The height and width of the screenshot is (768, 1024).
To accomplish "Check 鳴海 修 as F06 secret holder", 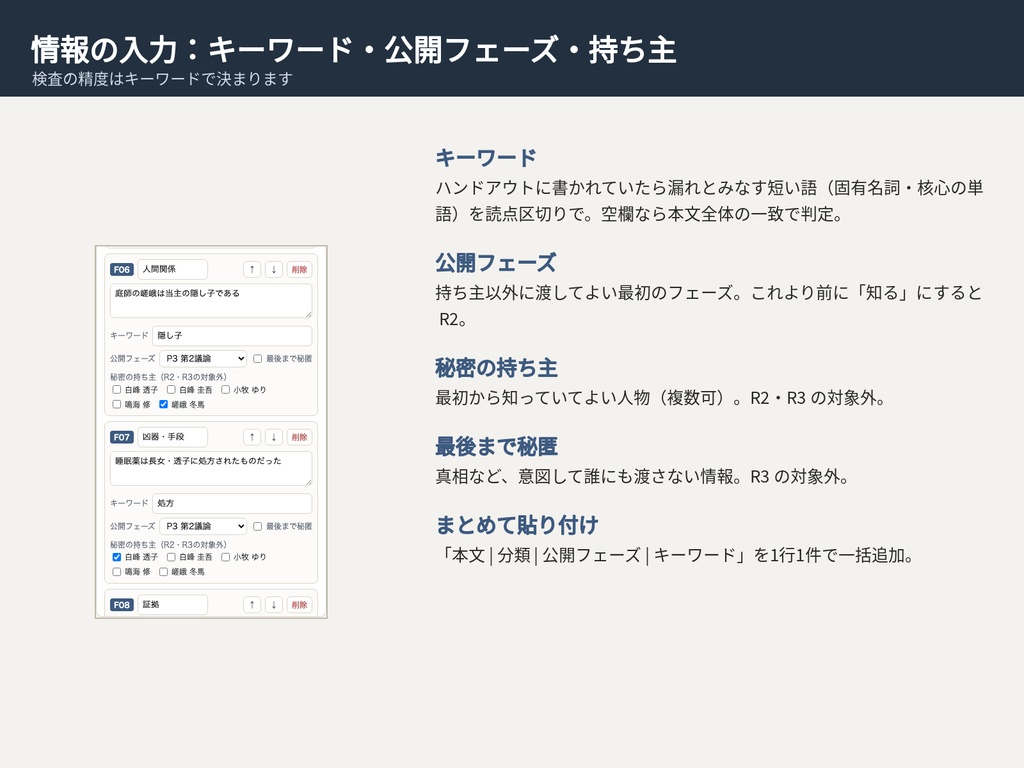I will [x=117, y=404].
